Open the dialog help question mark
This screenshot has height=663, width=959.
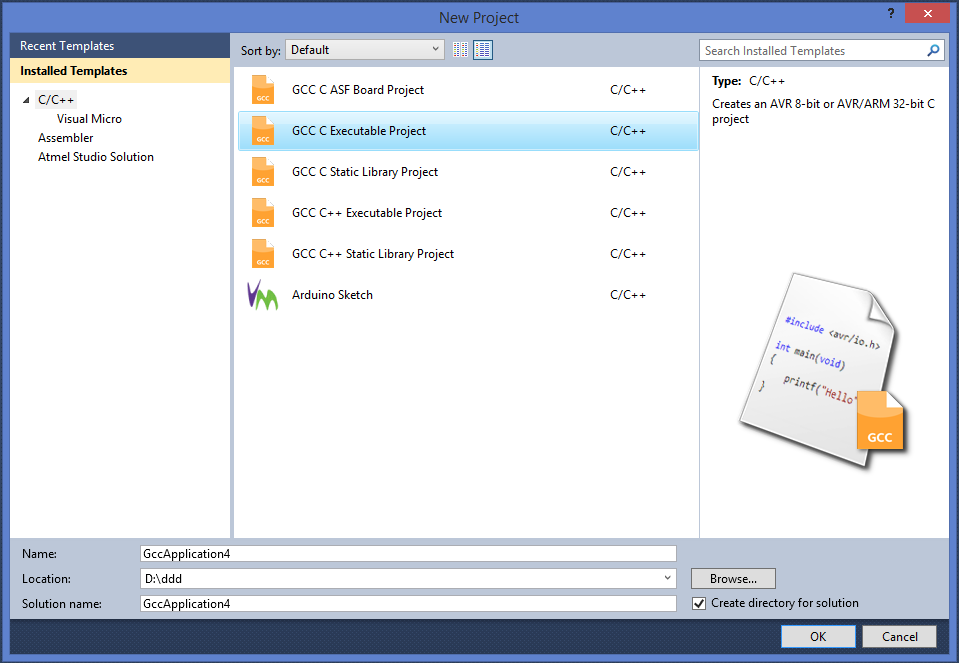891,13
